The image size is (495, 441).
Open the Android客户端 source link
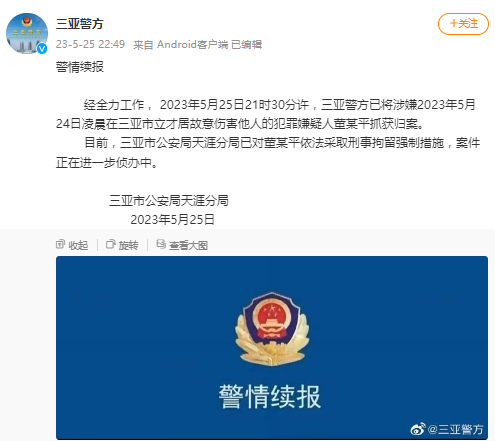point(192,44)
